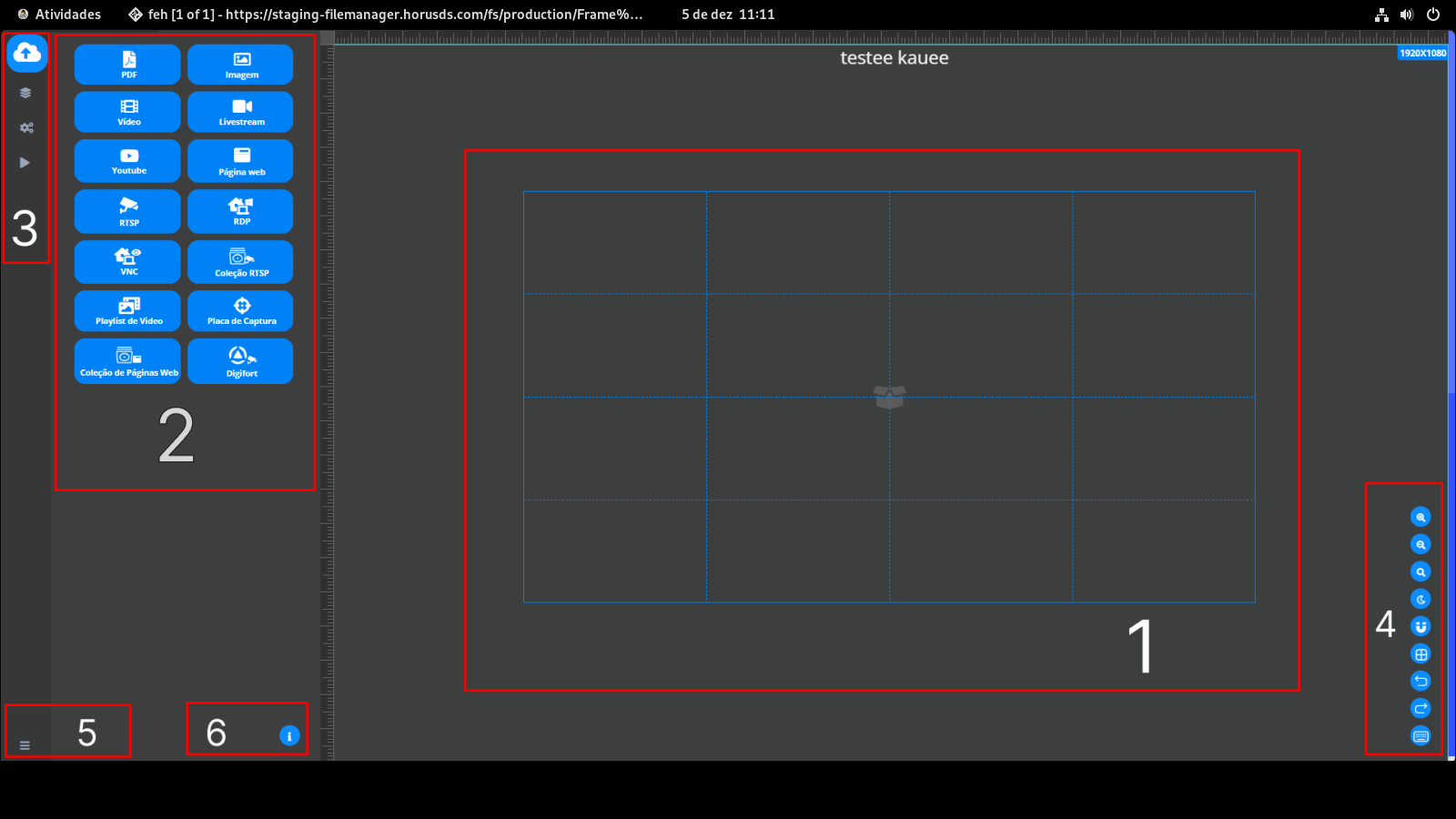The image size is (1456, 819).
Task: Open the keyboard shortcuts icon
Action: click(1421, 736)
